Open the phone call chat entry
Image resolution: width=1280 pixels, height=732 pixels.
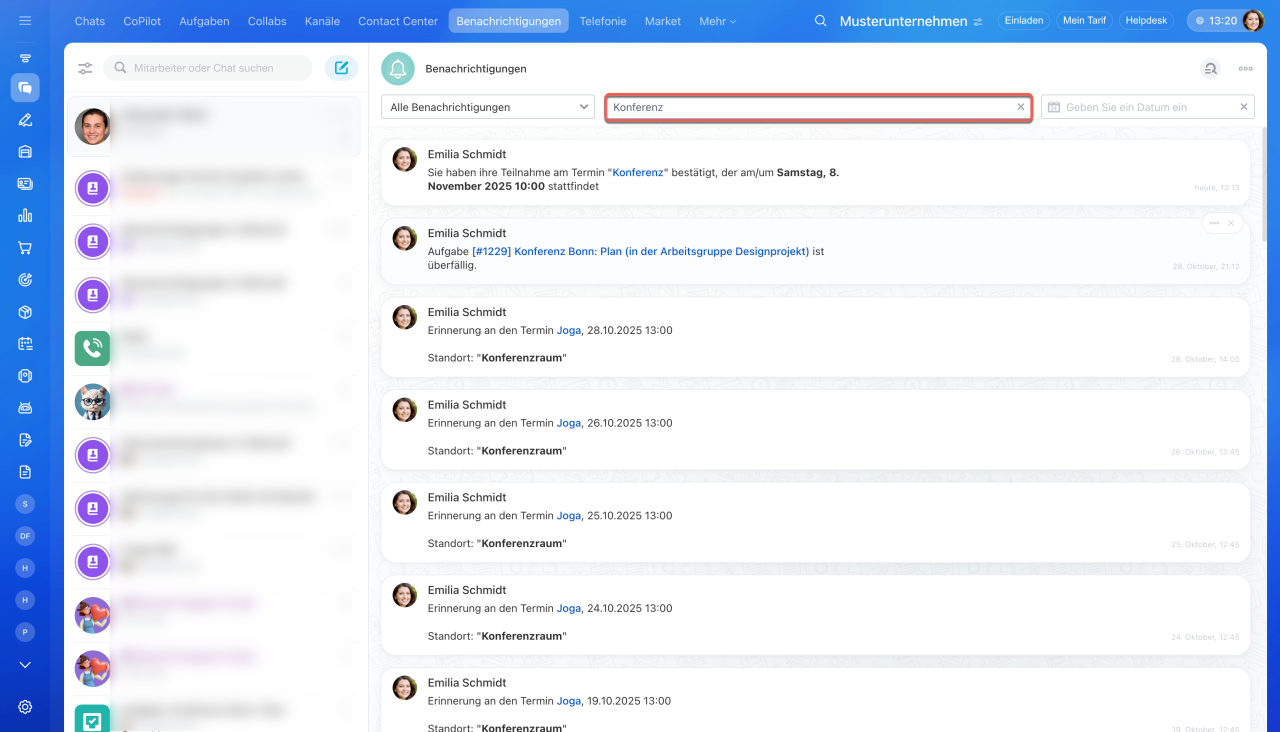pyautogui.click(x=92, y=348)
